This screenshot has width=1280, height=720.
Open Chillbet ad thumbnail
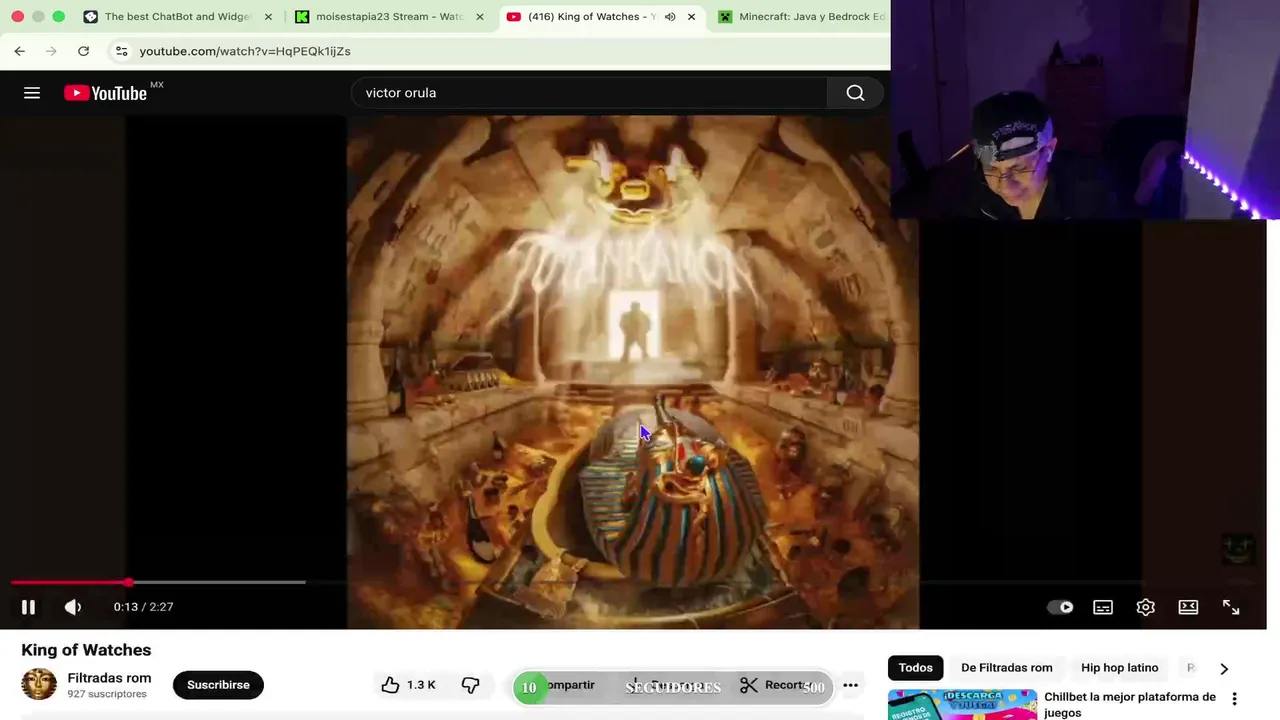[x=963, y=705]
